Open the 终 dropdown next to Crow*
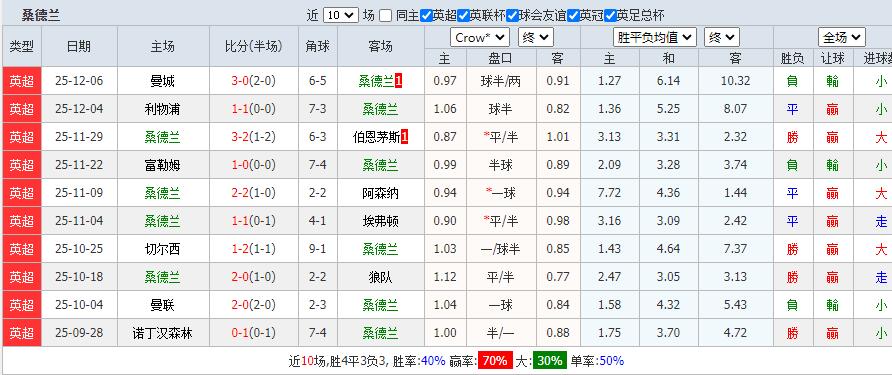The width and height of the screenshot is (892, 375). (535, 38)
